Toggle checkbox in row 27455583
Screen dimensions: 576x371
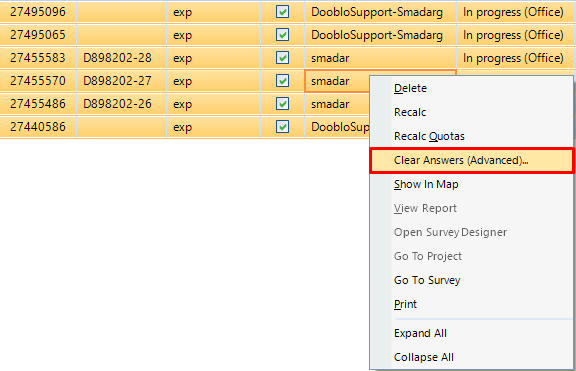pyautogui.click(x=282, y=58)
